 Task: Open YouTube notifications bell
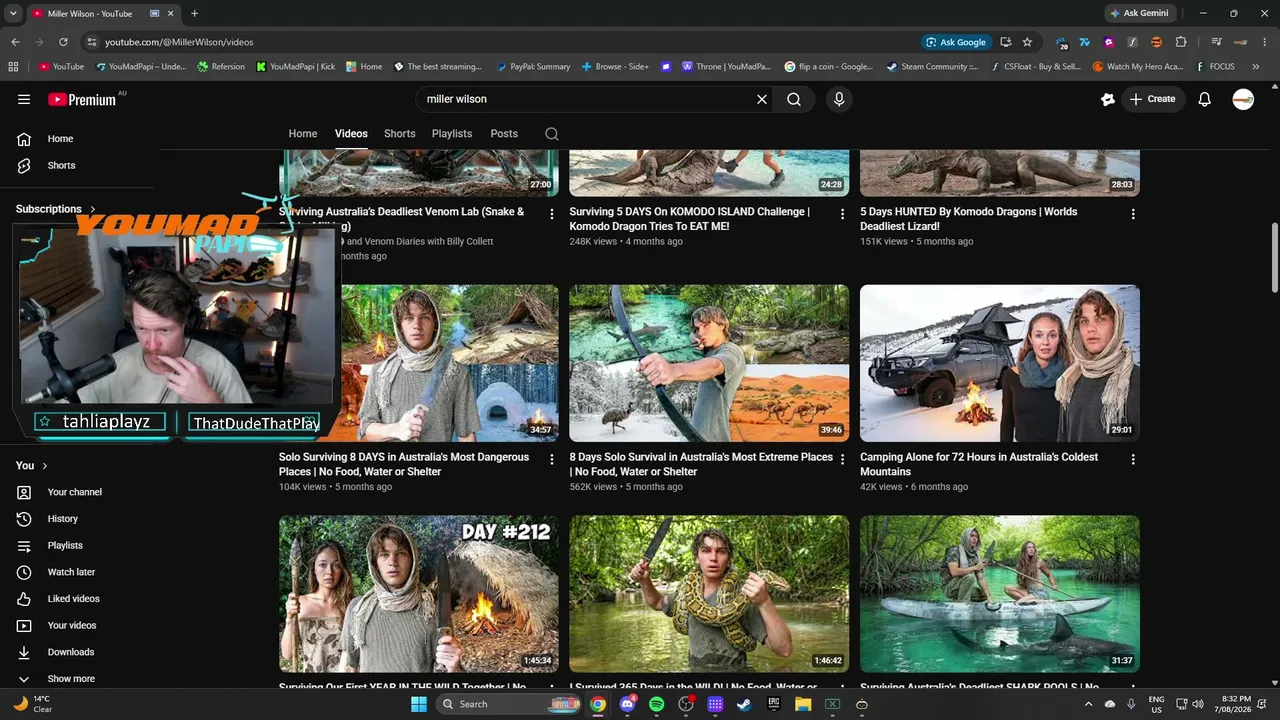[x=1205, y=99]
